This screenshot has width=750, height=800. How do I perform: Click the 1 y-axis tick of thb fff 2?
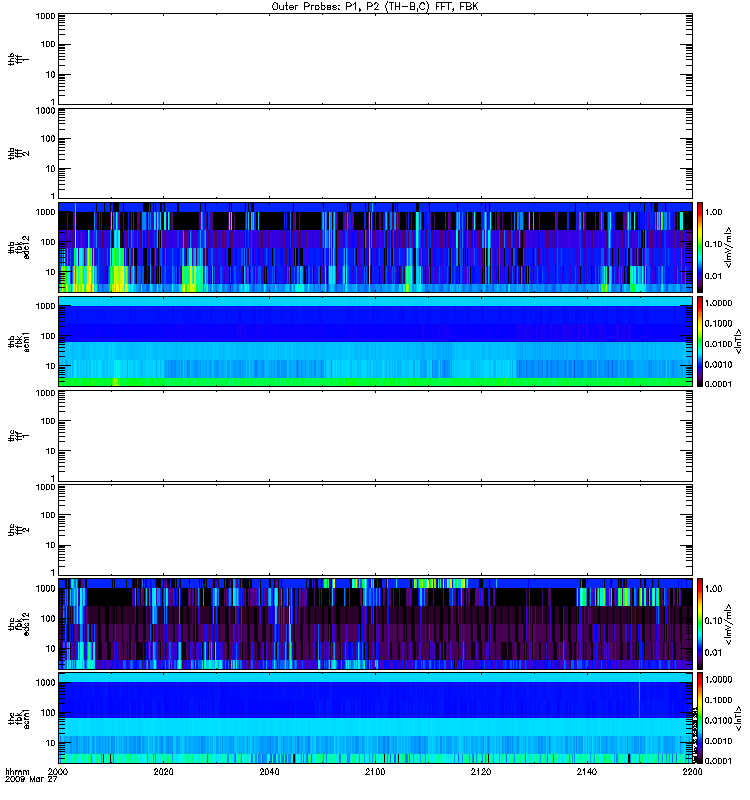[x=53, y=196]
